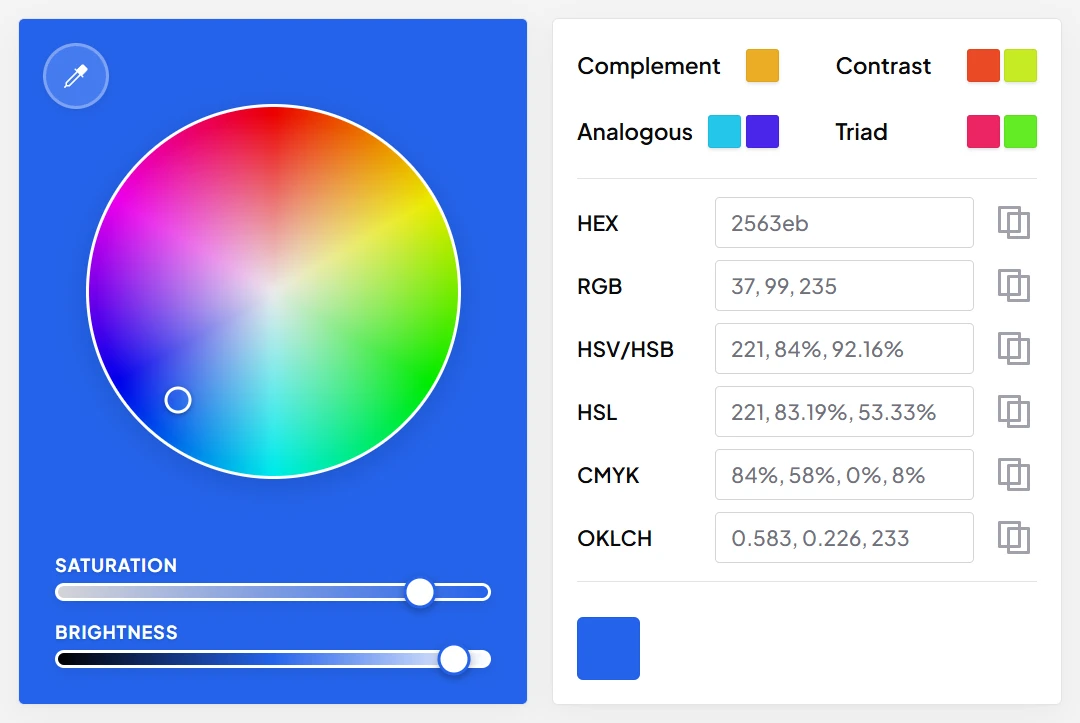This screenshot has height=723, width=1080.
Task: Focus the RGB input field
Action: point(844,286)
